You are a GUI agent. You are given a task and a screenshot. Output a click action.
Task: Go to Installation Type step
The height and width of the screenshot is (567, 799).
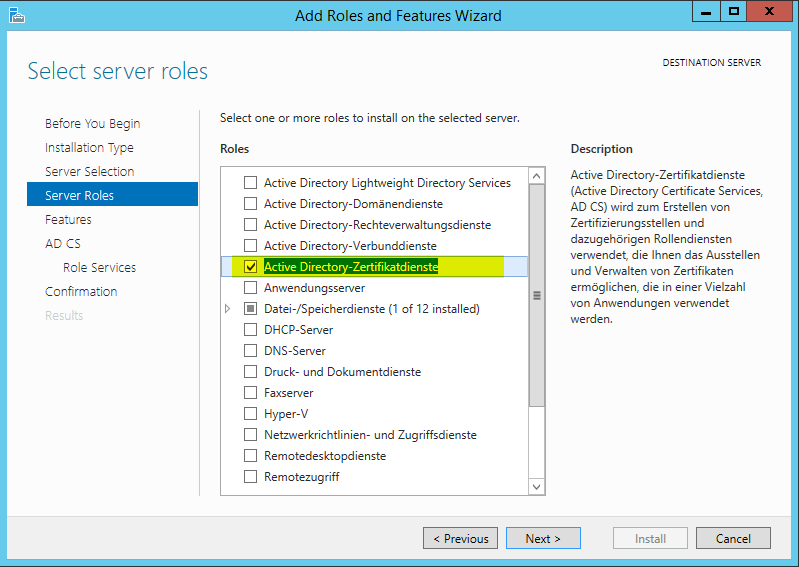[89, 148]
